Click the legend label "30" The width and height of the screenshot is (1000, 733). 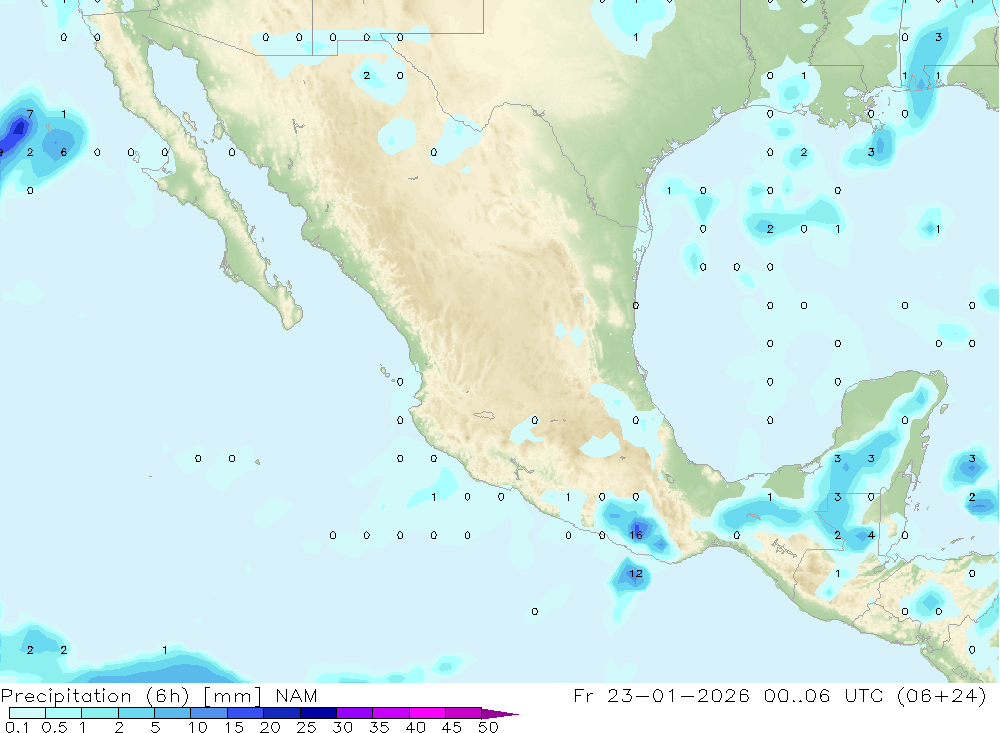342,727
